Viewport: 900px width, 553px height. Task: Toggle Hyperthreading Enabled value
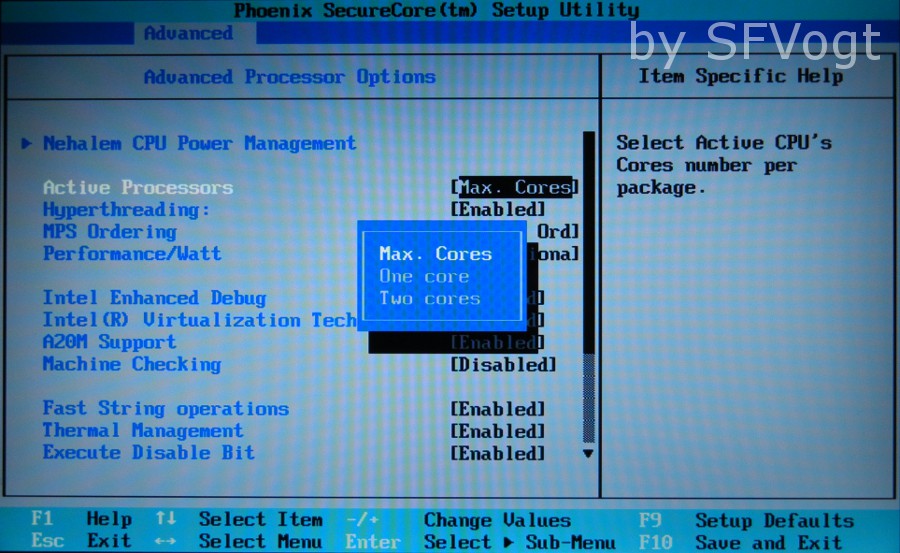pyautogui.click(x=498, y=209)
